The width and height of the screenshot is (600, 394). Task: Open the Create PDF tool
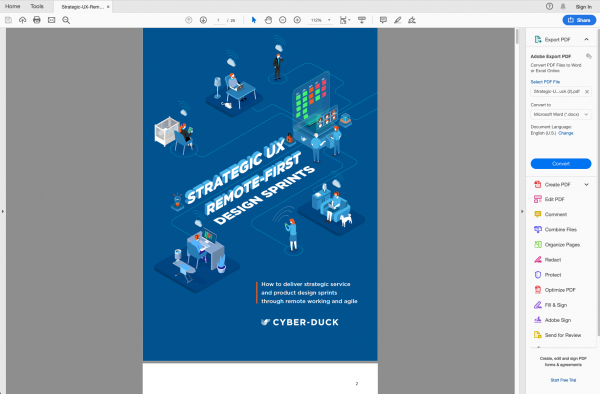click(558, 184)
